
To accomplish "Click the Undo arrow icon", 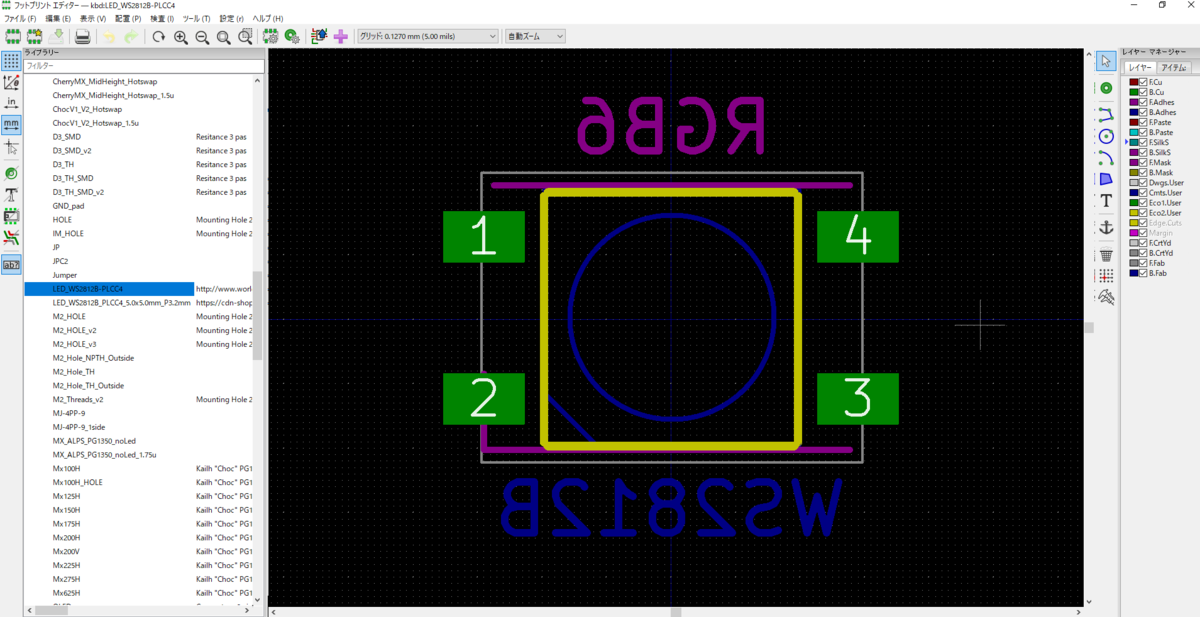I will coord(110,36).
